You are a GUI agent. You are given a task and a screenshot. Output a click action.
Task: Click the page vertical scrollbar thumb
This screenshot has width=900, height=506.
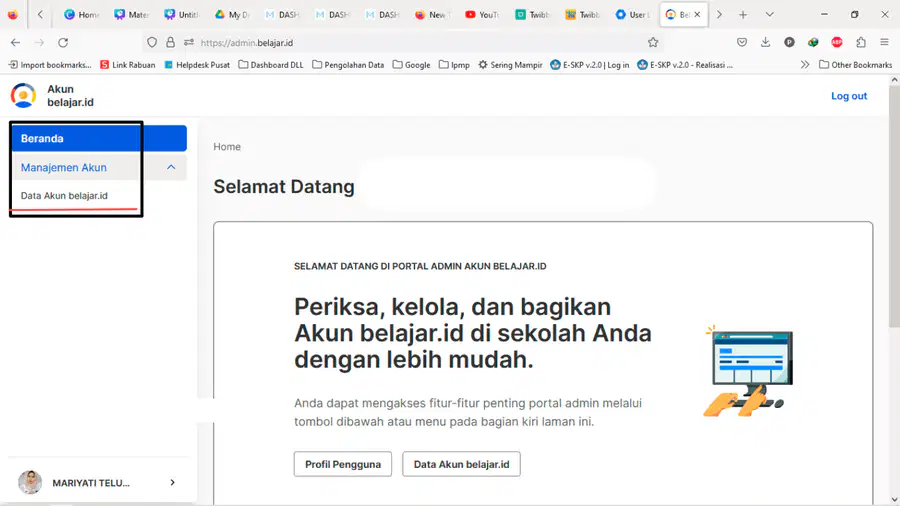pos(894,207)
